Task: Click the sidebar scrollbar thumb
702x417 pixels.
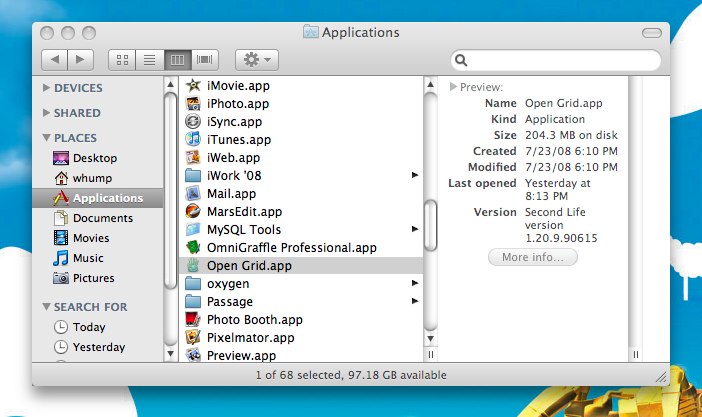Action: point(170,190)
